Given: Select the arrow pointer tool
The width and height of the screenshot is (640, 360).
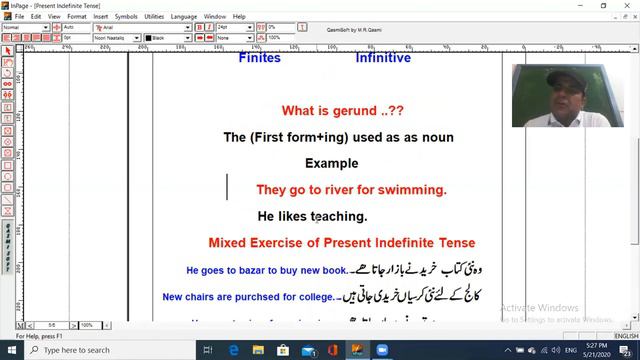Looking at the screenshot, I should coord(7,51).
